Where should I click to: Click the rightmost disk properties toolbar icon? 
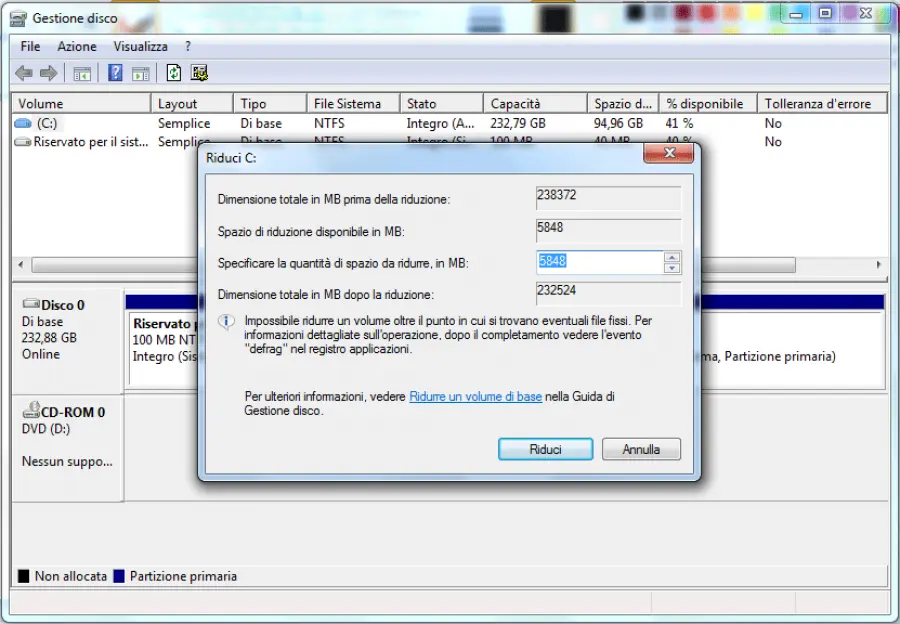click(x=198, y=72)
